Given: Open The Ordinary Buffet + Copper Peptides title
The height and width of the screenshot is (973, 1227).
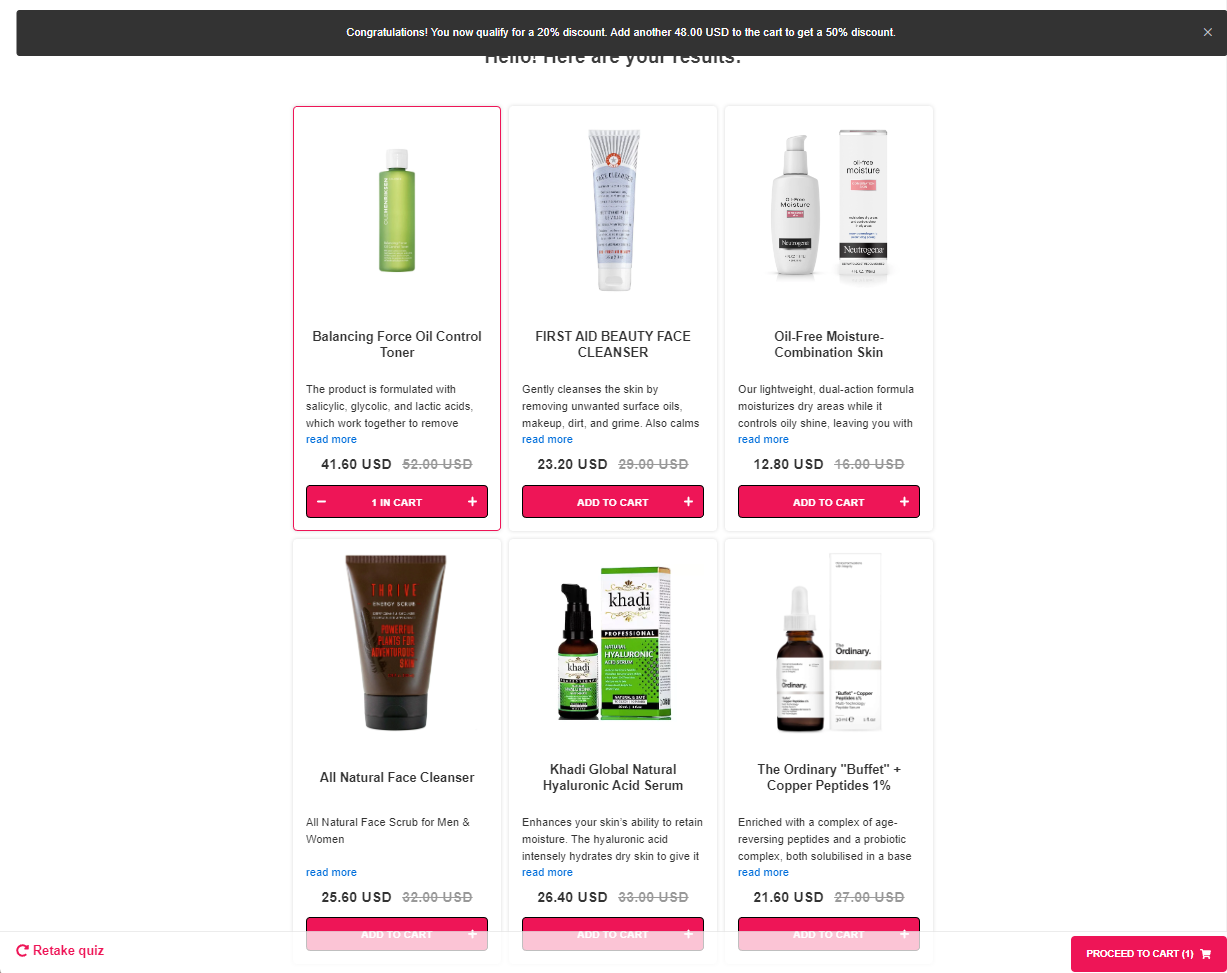Looking at the screenshot, I should tap(829, 777).
